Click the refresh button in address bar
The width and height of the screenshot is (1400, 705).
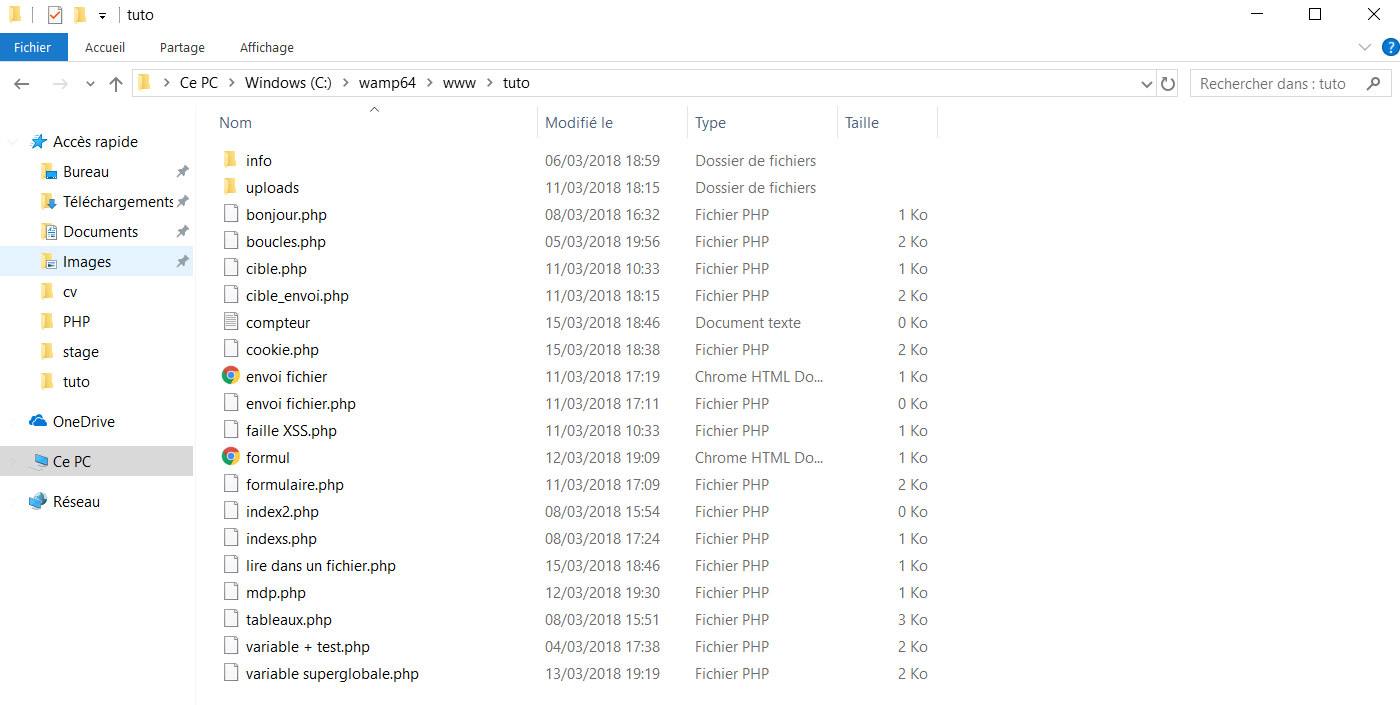[1167, 84]
